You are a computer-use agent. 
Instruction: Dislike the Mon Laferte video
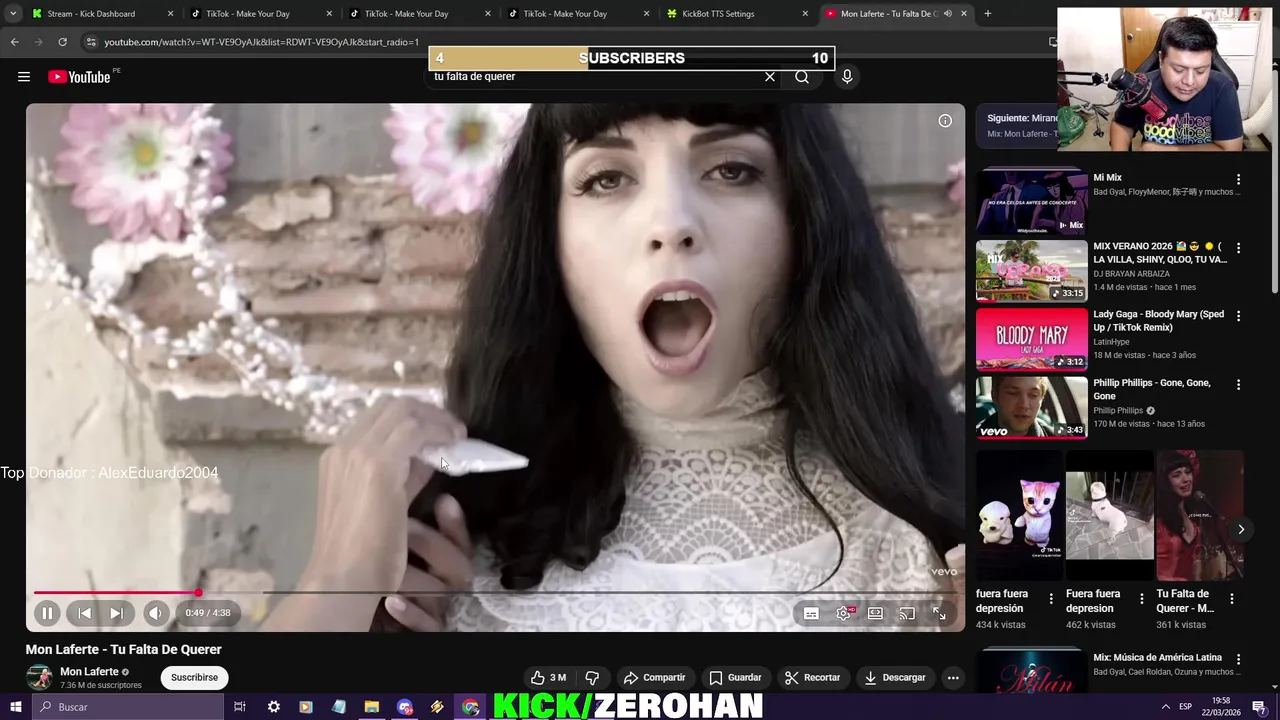592,677
